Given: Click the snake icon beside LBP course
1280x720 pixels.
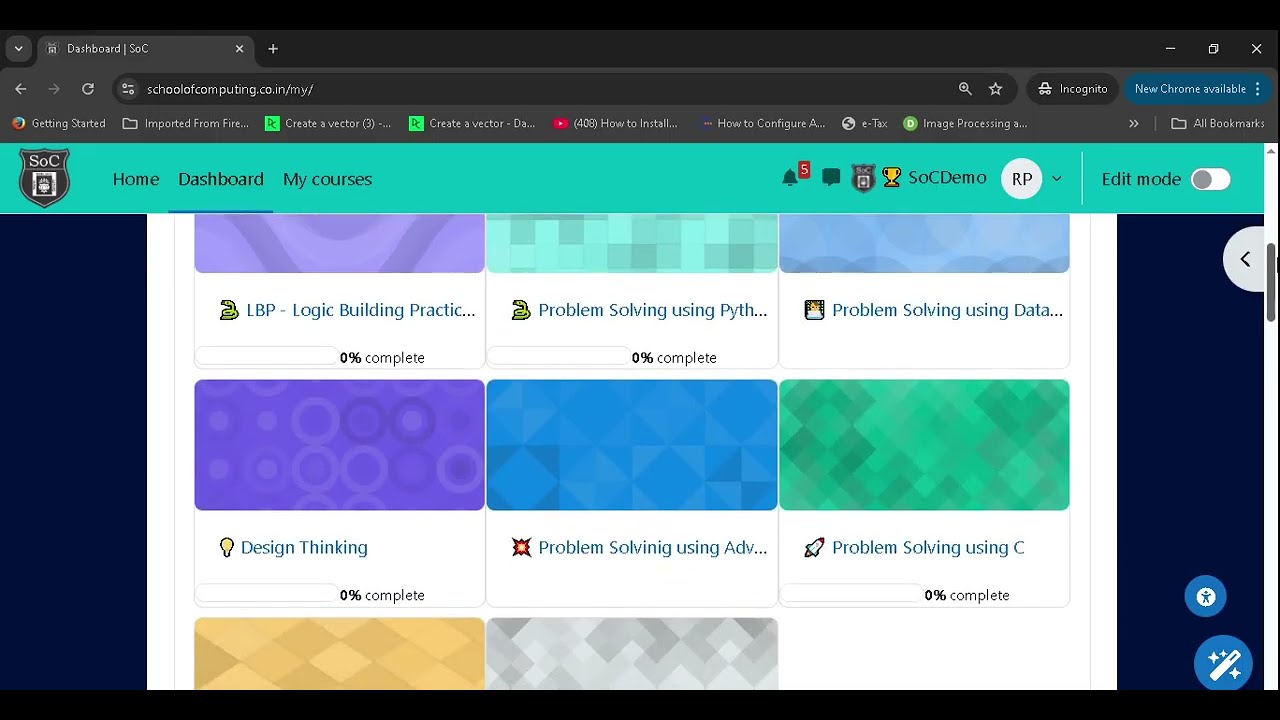Looking at the screenshot, I should tap(229, 310).
